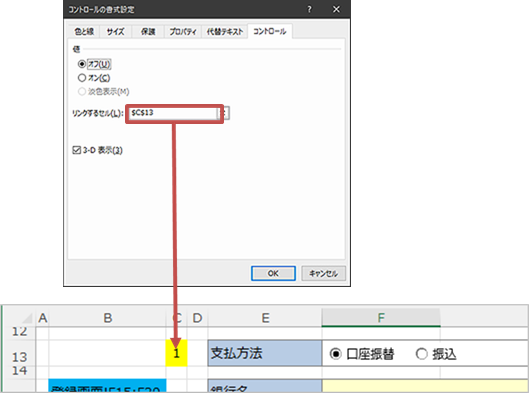Viewport: 529px width, 393px height.
Task: Click the range selector icon beside linked cell field
Action: 226,113
